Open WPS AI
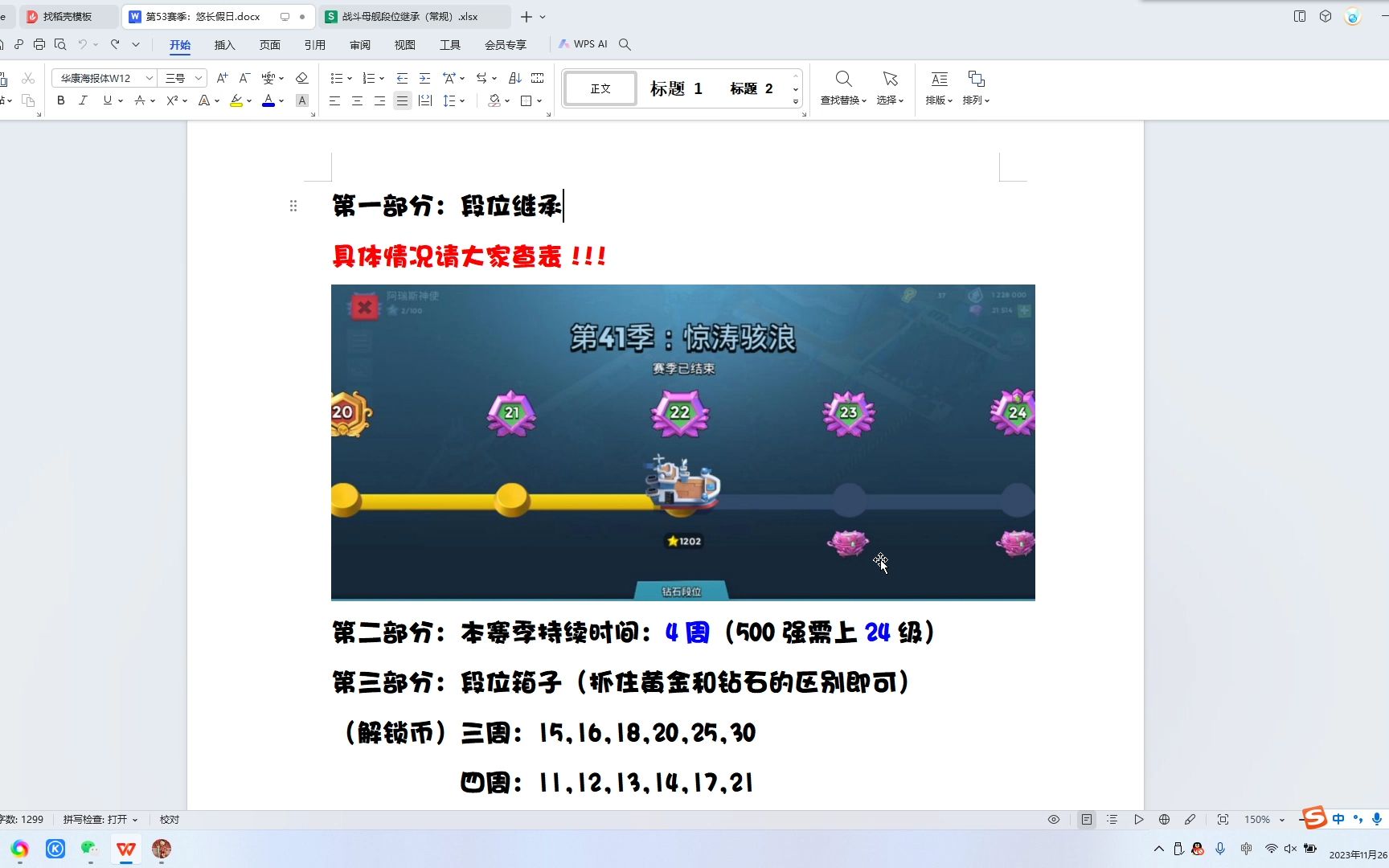Viewport: 1389px width, 868px height. 583,44
